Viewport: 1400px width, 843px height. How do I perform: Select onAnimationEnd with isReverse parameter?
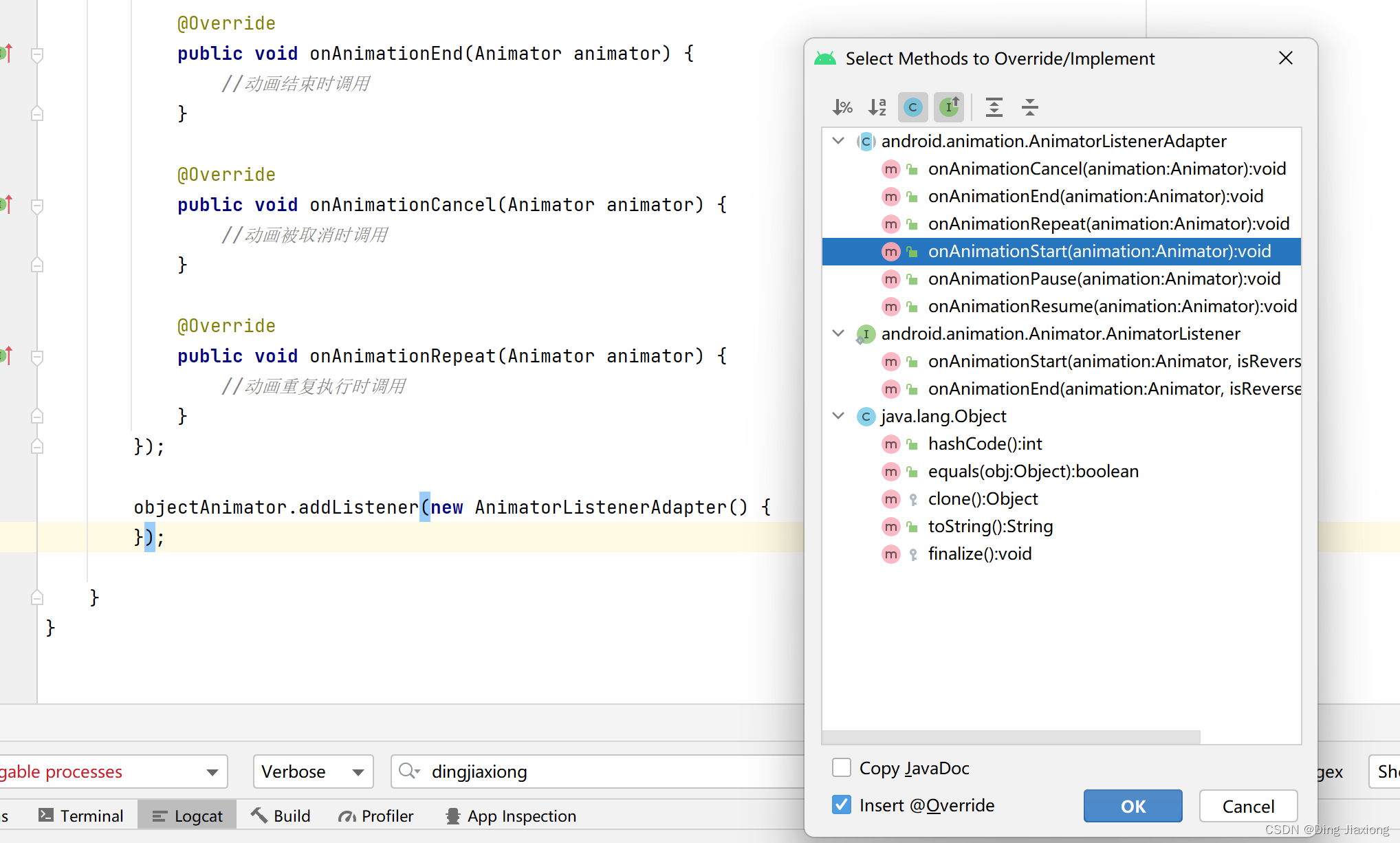1062,389
